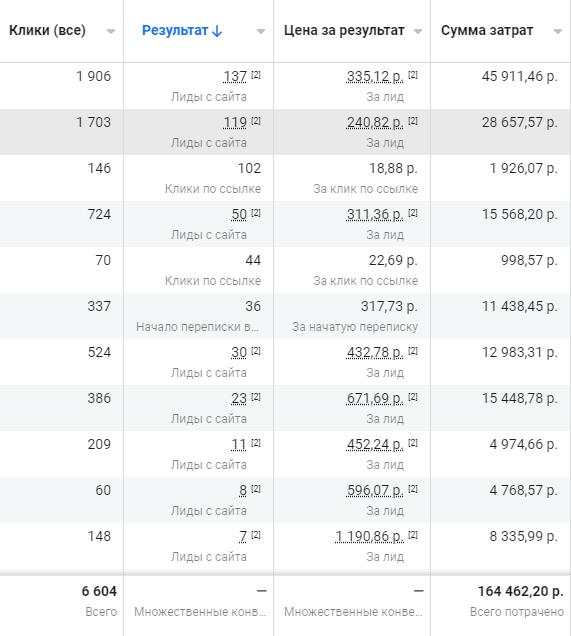Click the underlined cost 671,69 р.
This screenshot has width=571, height=636.
[x=375, y=399]
